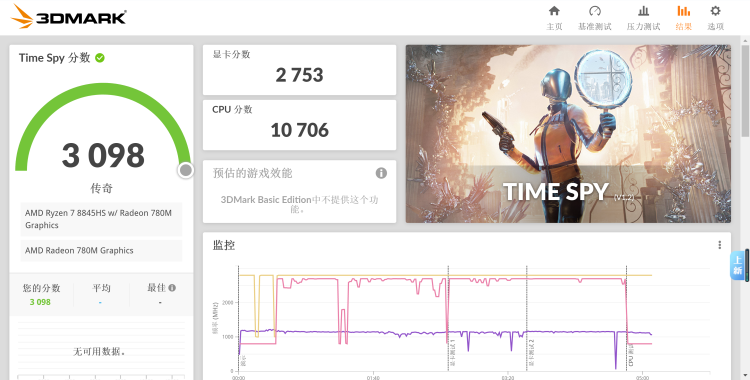Click the Time Spy banner image
The width and height of the screenshot is (750, 380).
(568, 134)
